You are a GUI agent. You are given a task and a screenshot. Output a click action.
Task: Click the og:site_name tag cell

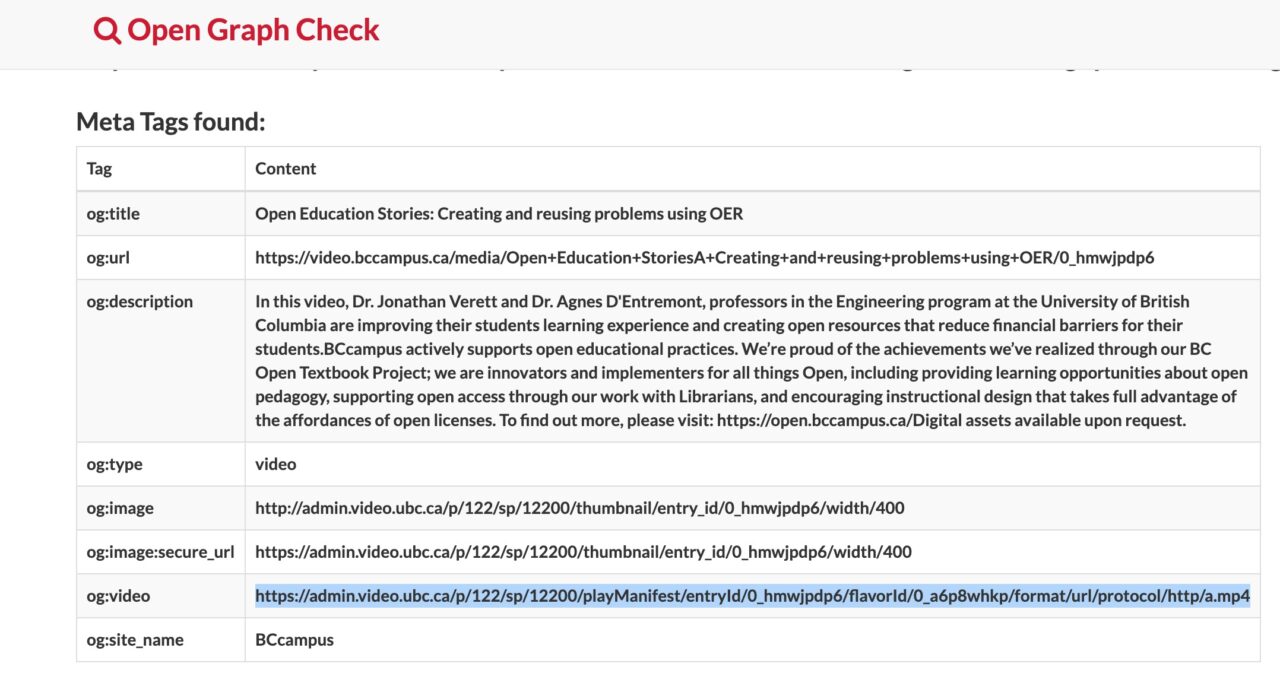click(x=161, y=640)
